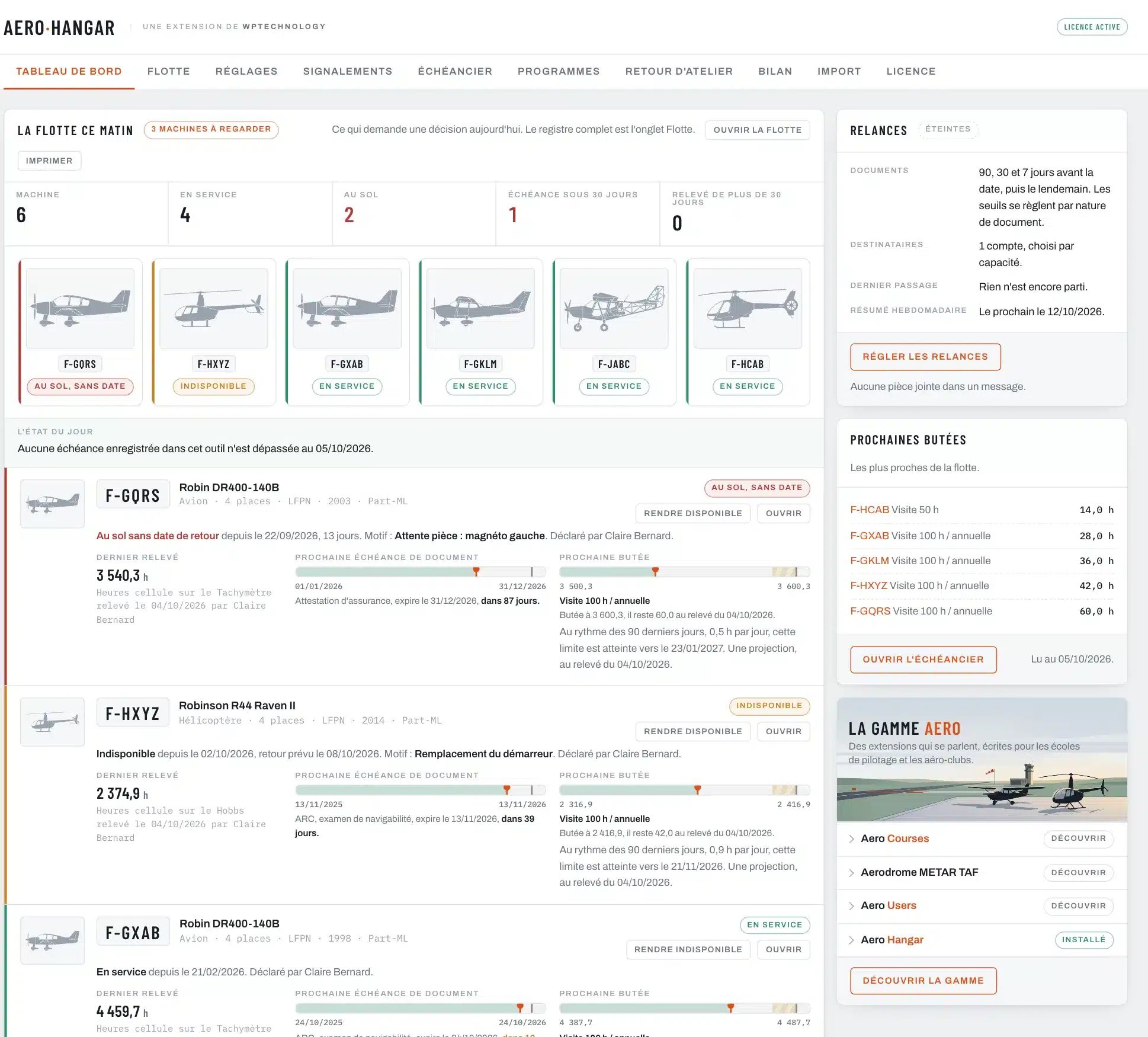
Task: Open the Bilan tab
Action: [x=775, y=71]
